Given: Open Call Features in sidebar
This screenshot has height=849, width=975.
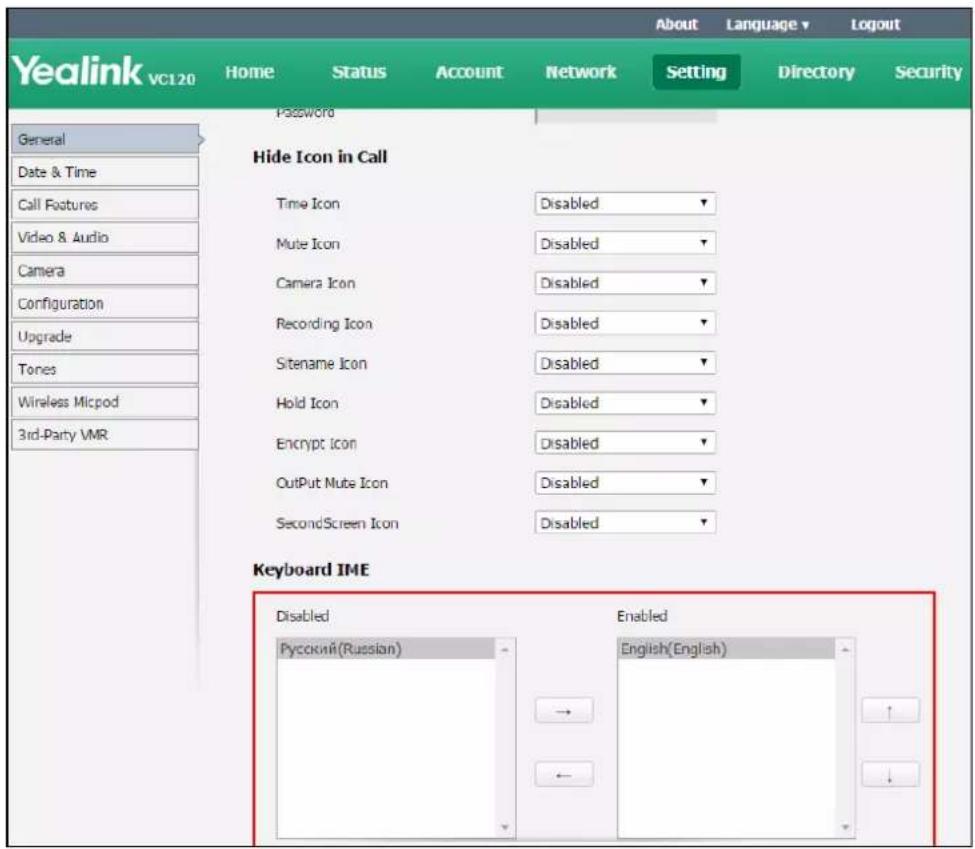Looking at the screenshot, I should click(105, 205).
